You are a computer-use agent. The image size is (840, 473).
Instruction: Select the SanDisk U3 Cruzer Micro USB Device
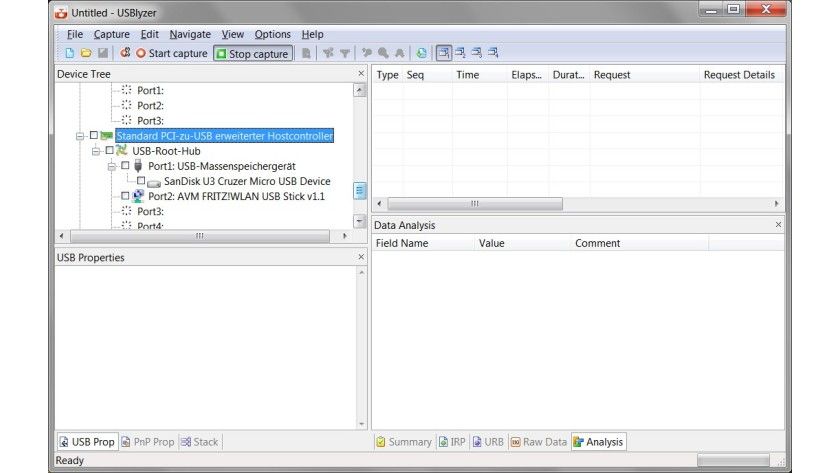[247, 181]
